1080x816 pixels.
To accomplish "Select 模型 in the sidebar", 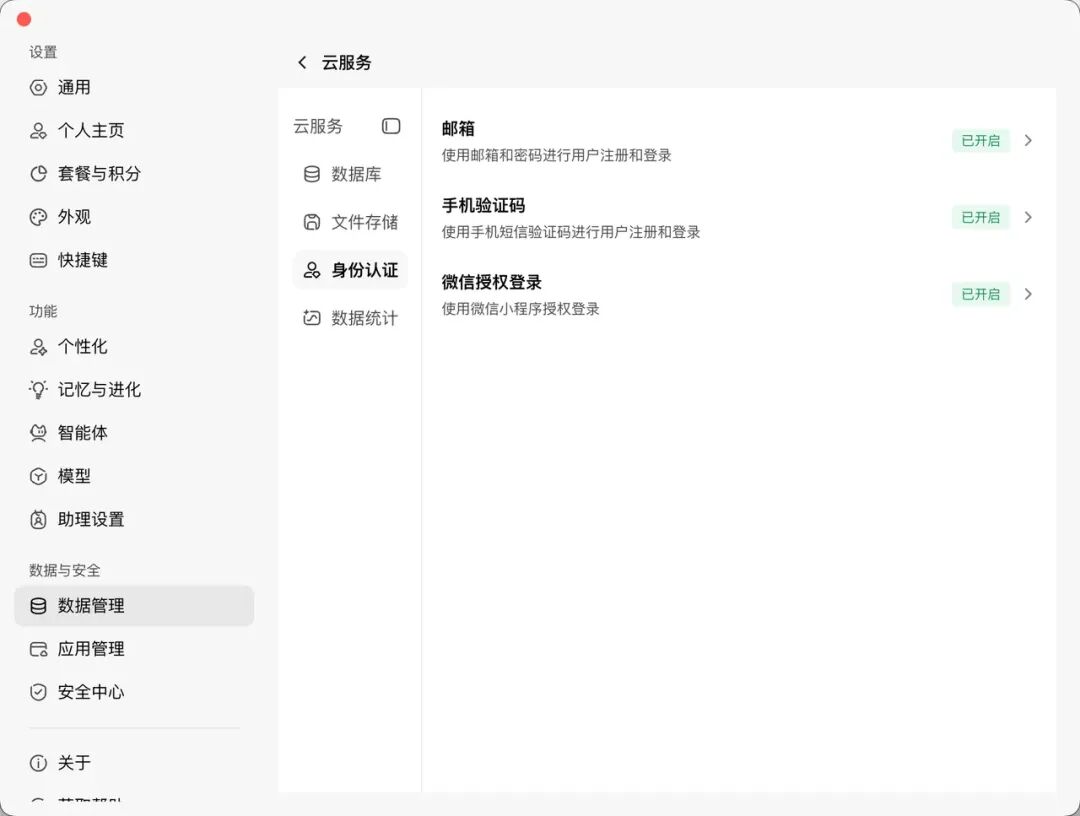I will 134,476.
